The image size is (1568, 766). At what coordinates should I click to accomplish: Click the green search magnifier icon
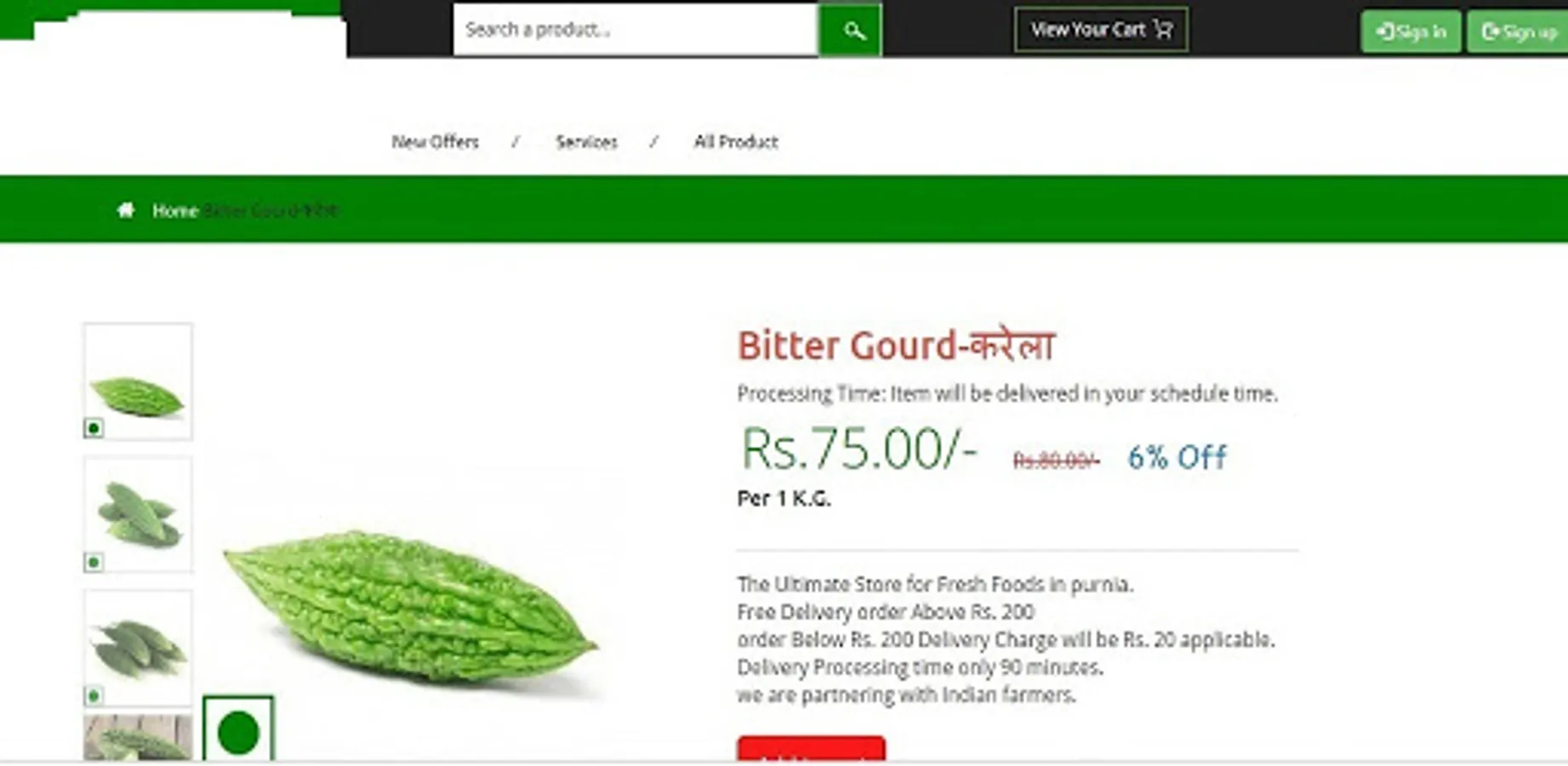pos(850,30)
